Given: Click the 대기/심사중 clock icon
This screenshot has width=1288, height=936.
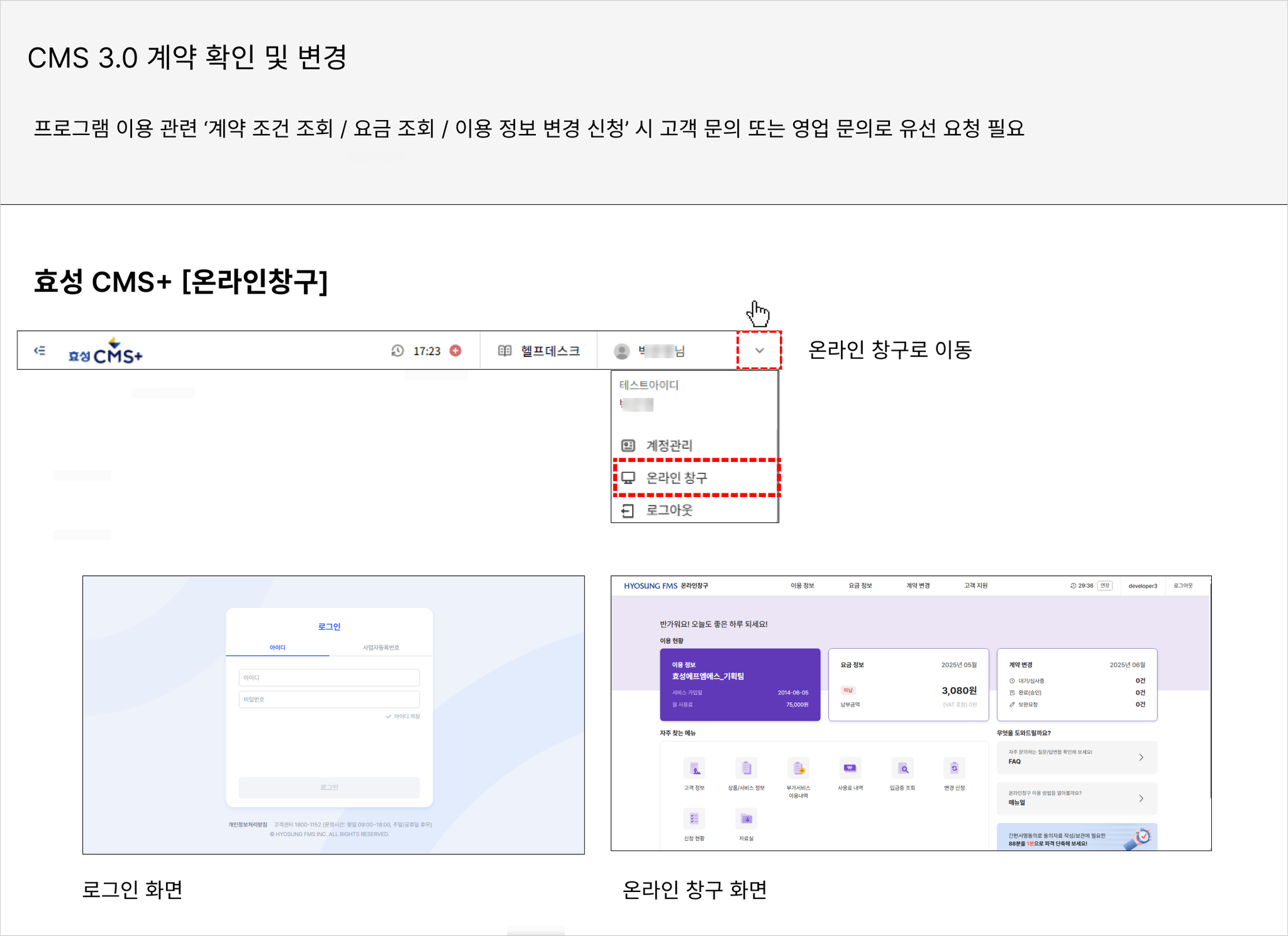Looking at the screenshot, I should pyautogui.click(x=1012, y=681).
